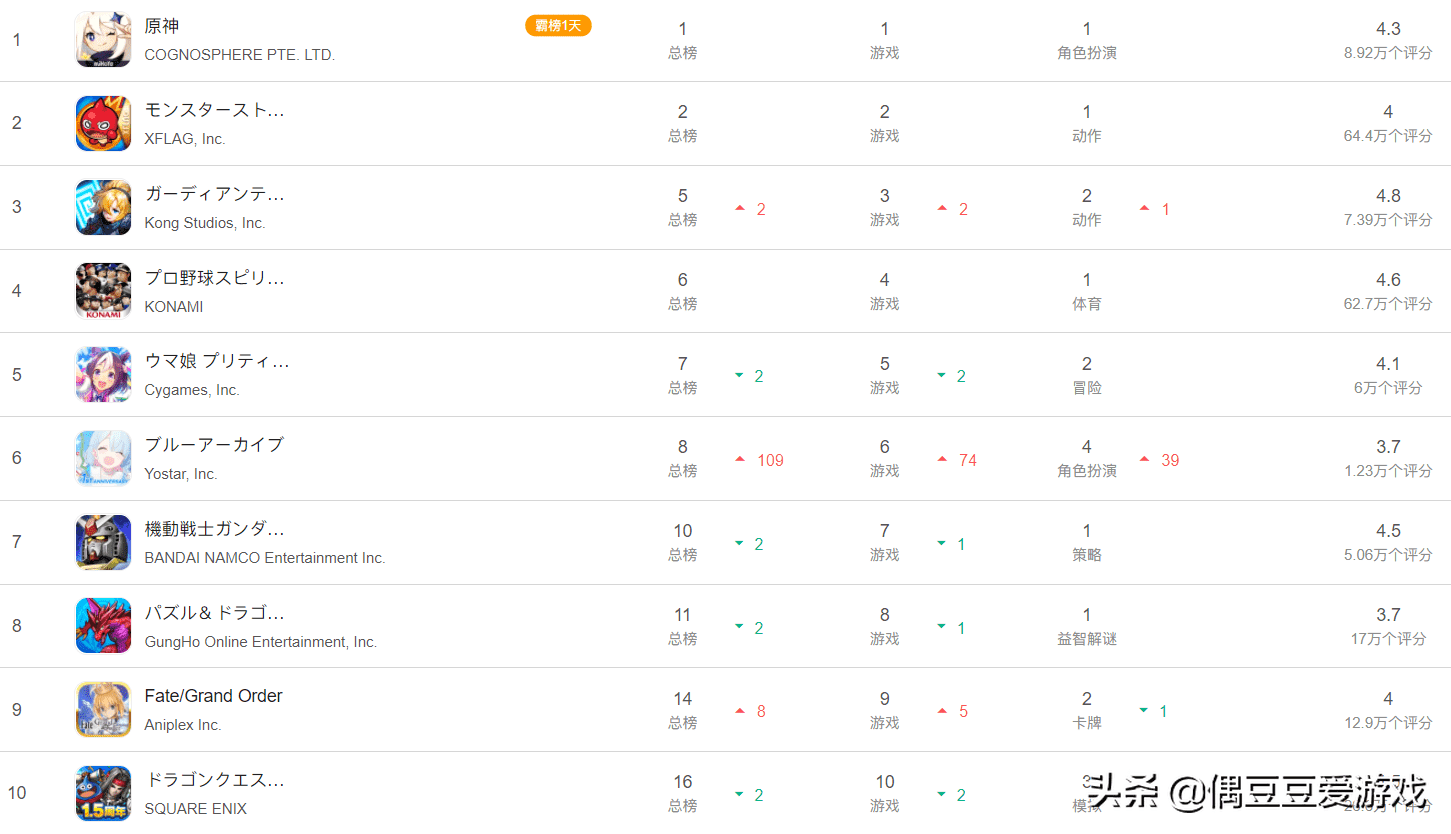Click the 冒险 category rank cell
This screenshot has height=834, width=1451.
click(1087, 375)
